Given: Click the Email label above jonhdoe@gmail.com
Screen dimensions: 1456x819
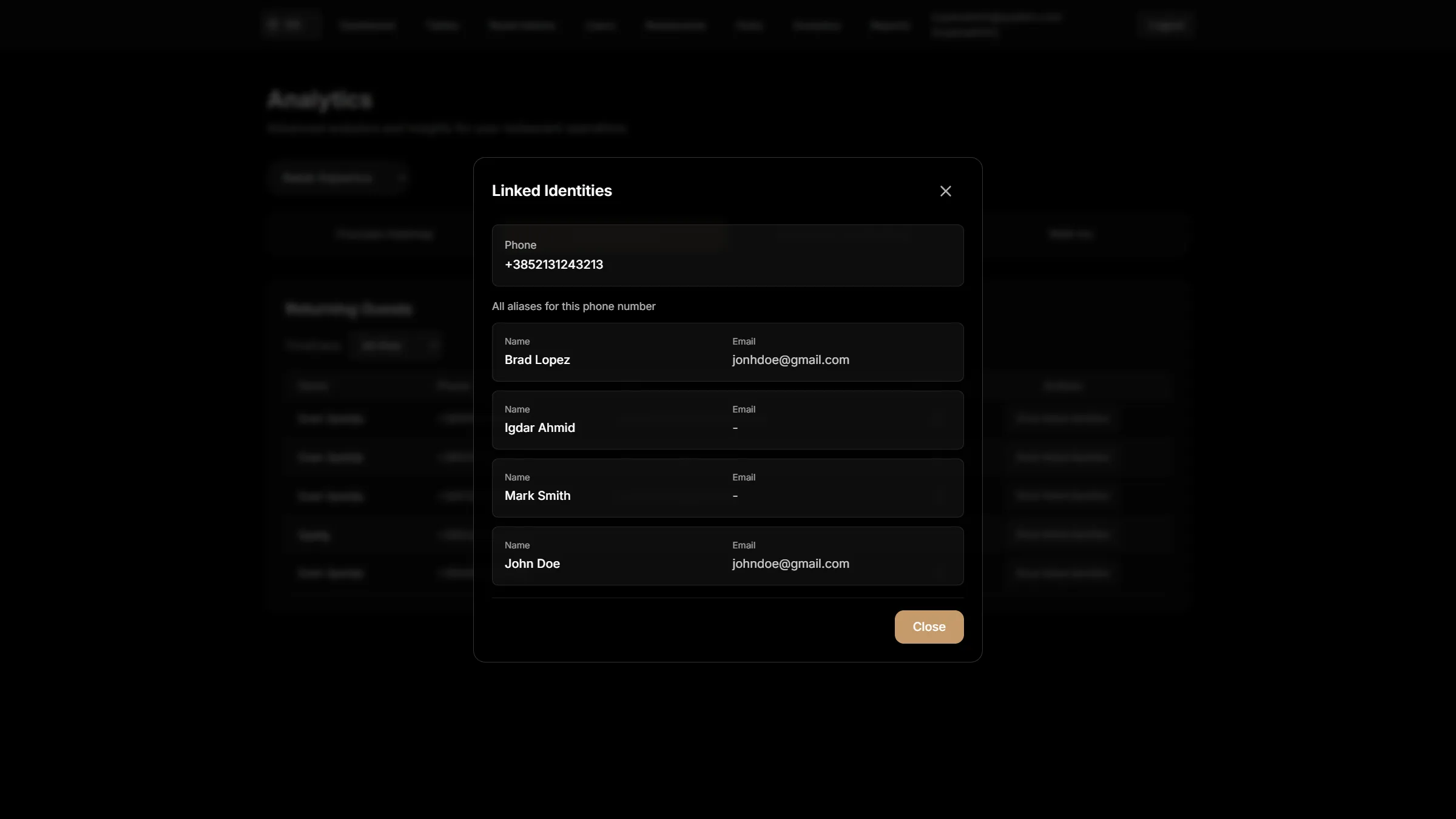Looking at the screenshot, I should pos(743,342).
